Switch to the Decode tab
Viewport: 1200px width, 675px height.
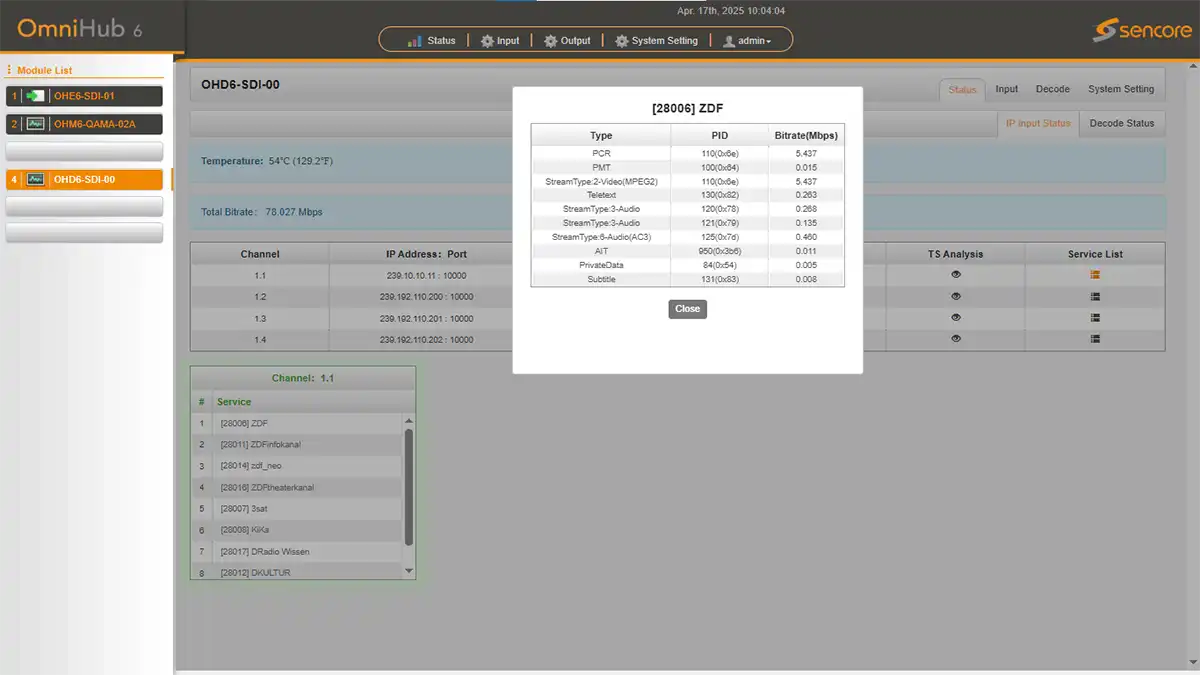click(1053, 89)
